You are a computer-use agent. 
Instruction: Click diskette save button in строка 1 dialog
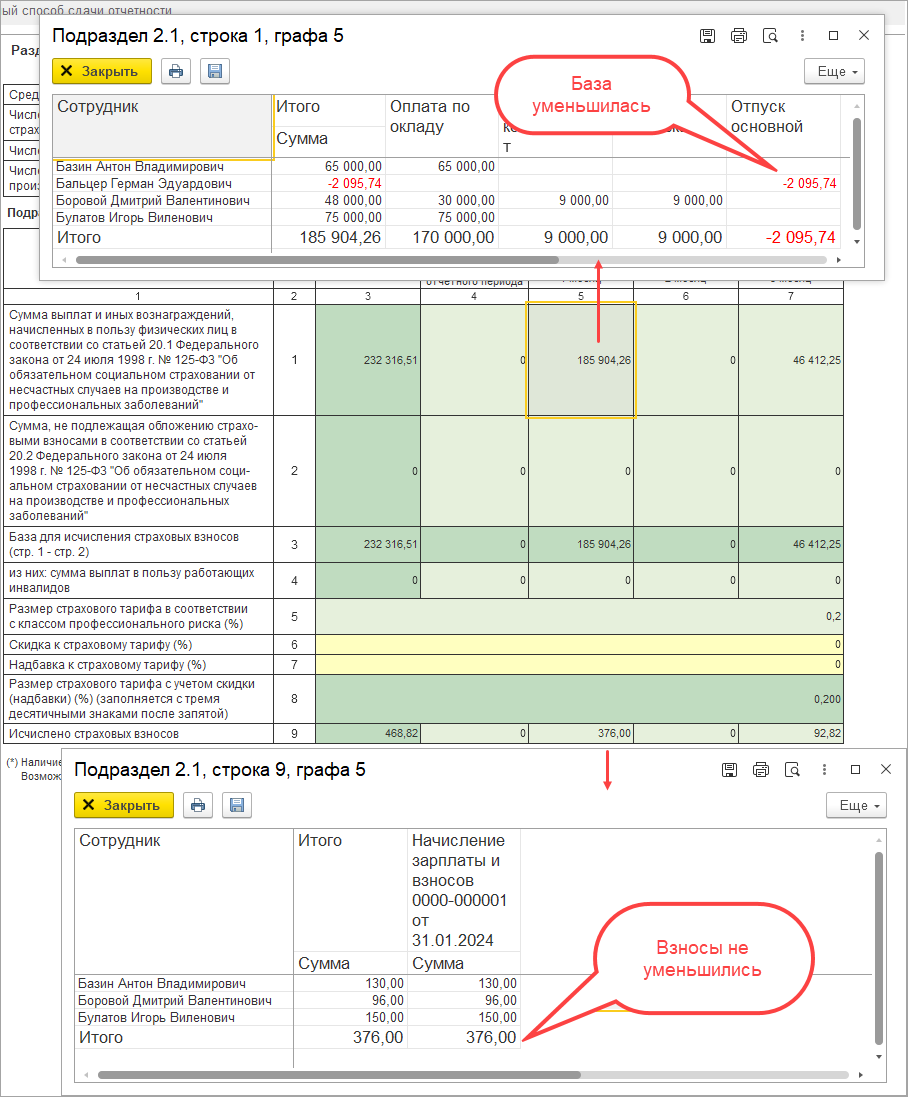(x=215, y=71)
